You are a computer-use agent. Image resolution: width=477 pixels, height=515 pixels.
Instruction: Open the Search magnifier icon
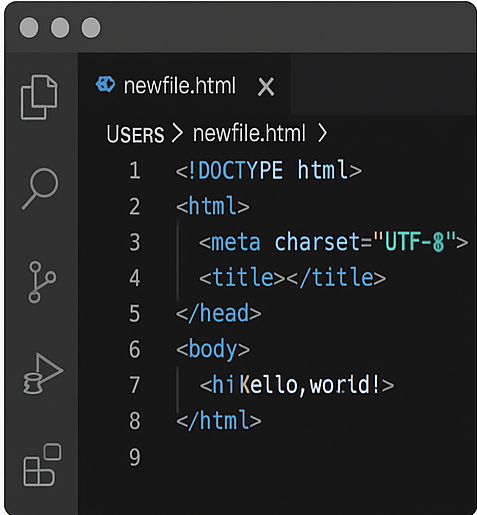[40, 189]
